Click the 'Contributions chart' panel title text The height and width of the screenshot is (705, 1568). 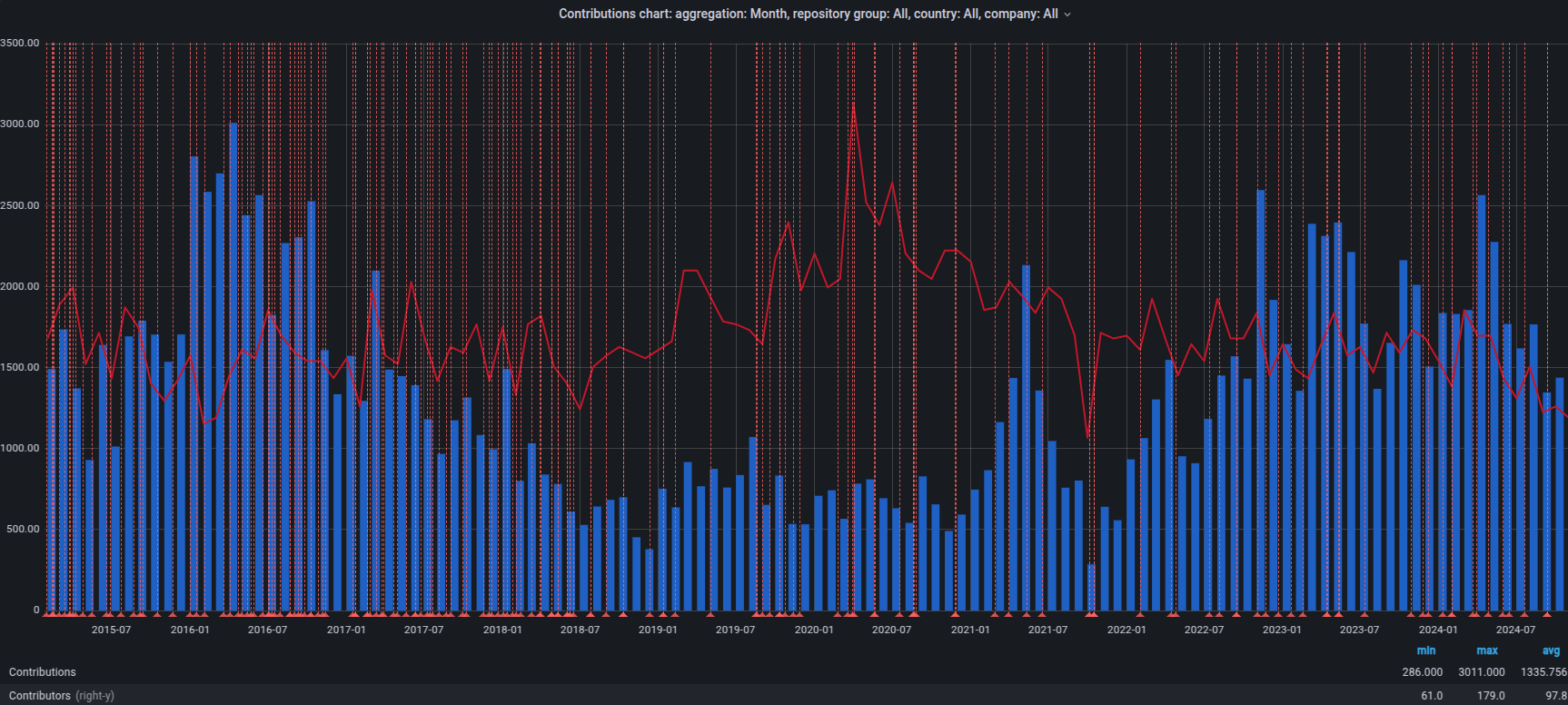coord(808,14)
